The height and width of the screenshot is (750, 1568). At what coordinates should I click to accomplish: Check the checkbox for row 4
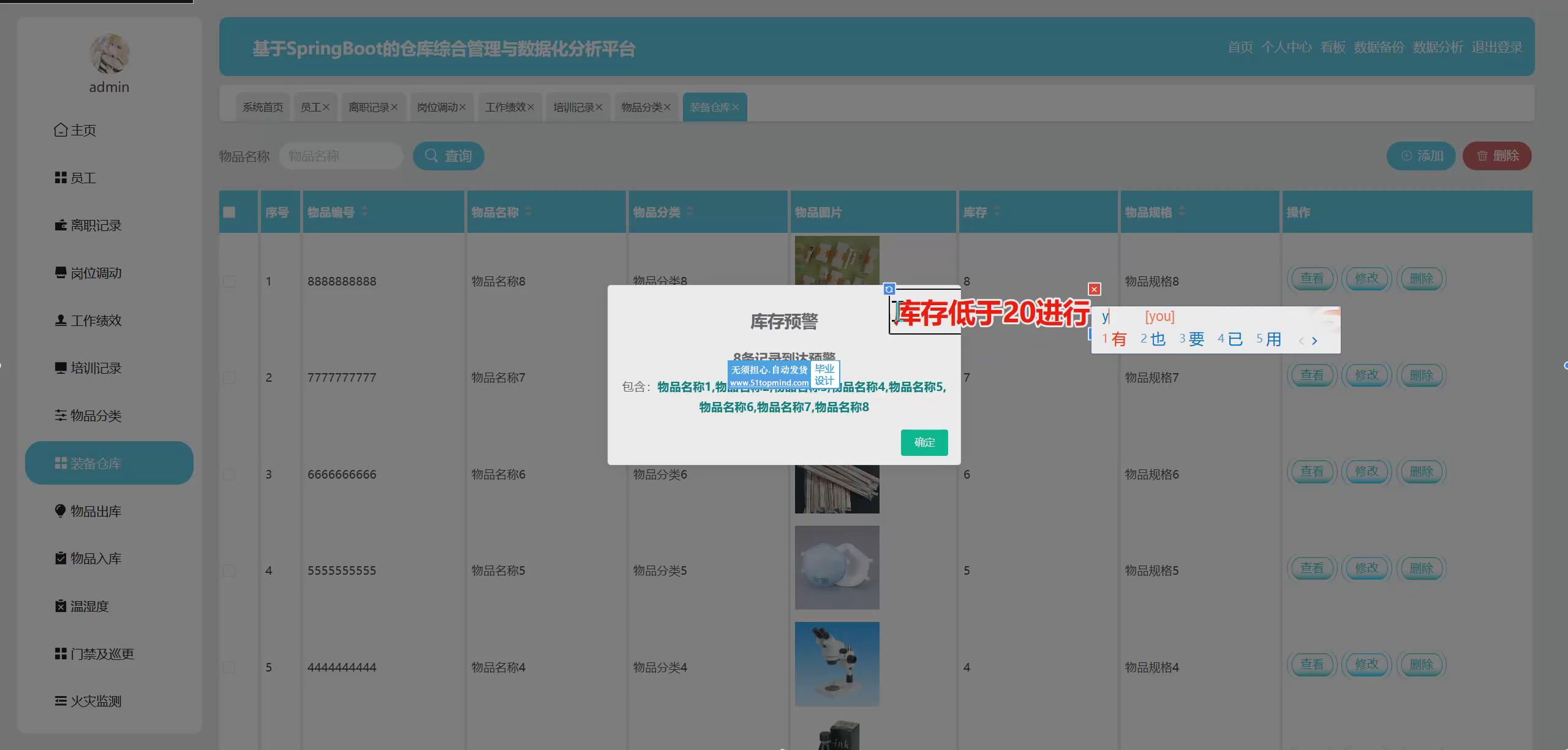229,570
